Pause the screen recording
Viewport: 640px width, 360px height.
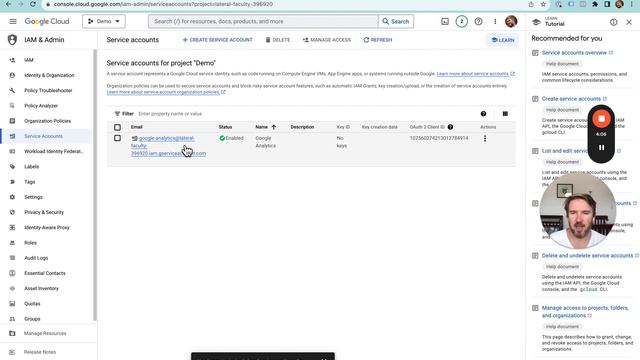[x=601, y=148]
